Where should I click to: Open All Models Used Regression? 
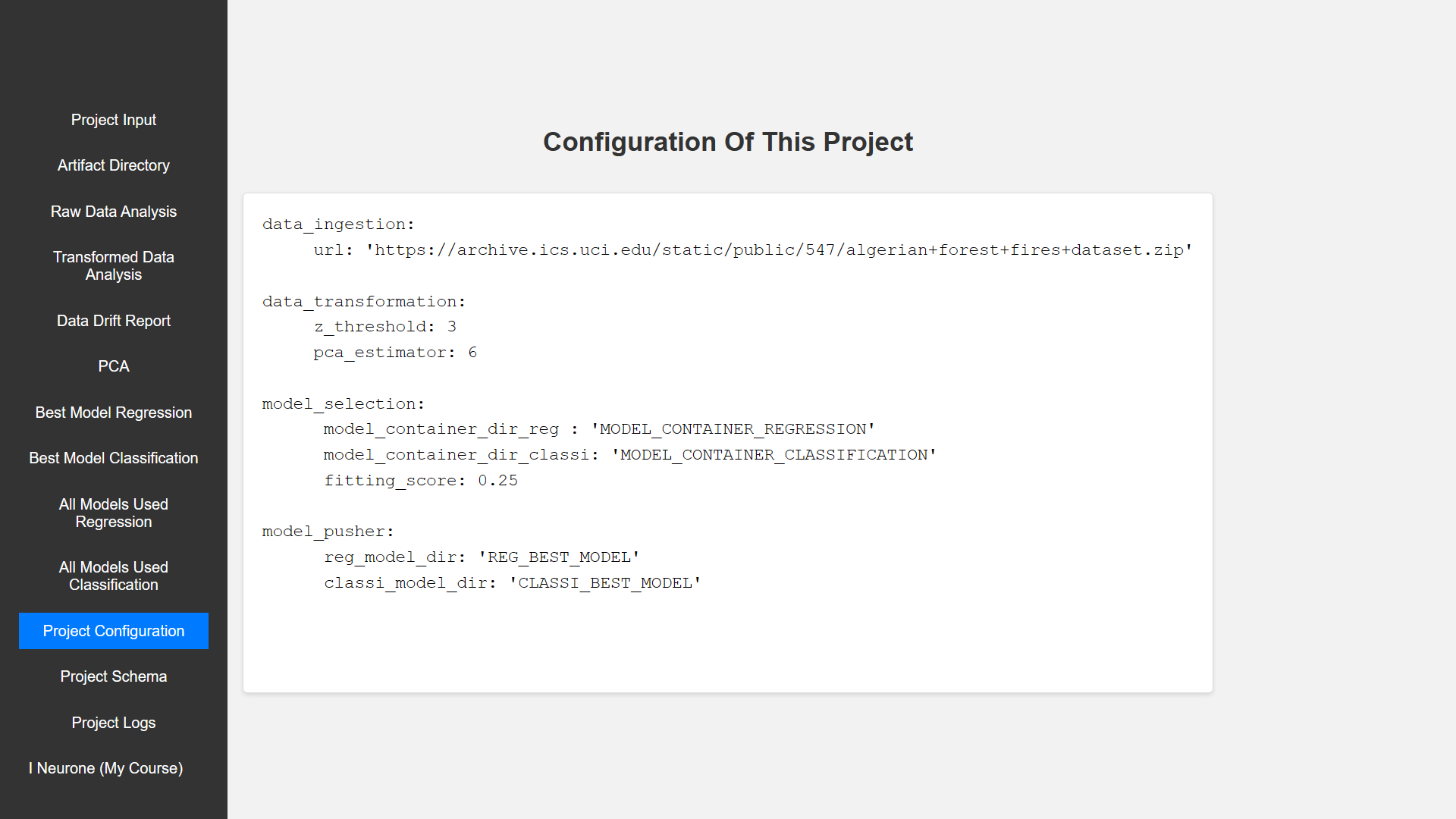(x=113, y=513)
